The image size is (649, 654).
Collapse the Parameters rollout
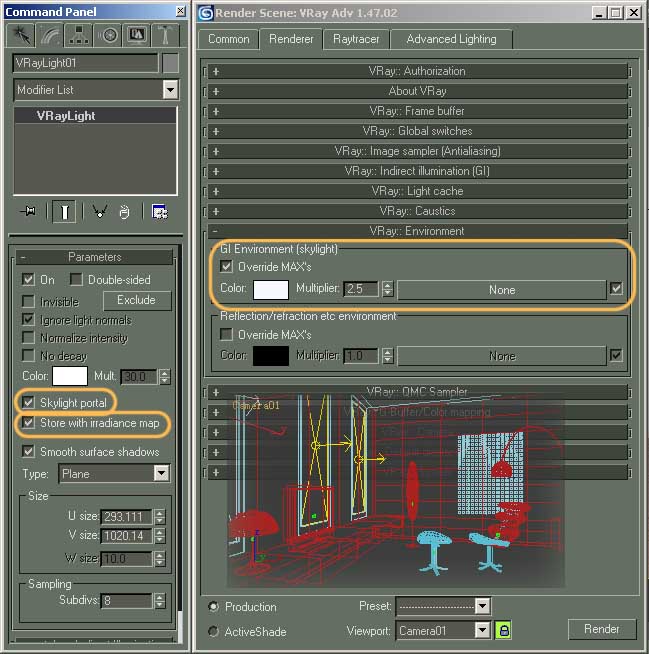94,257
